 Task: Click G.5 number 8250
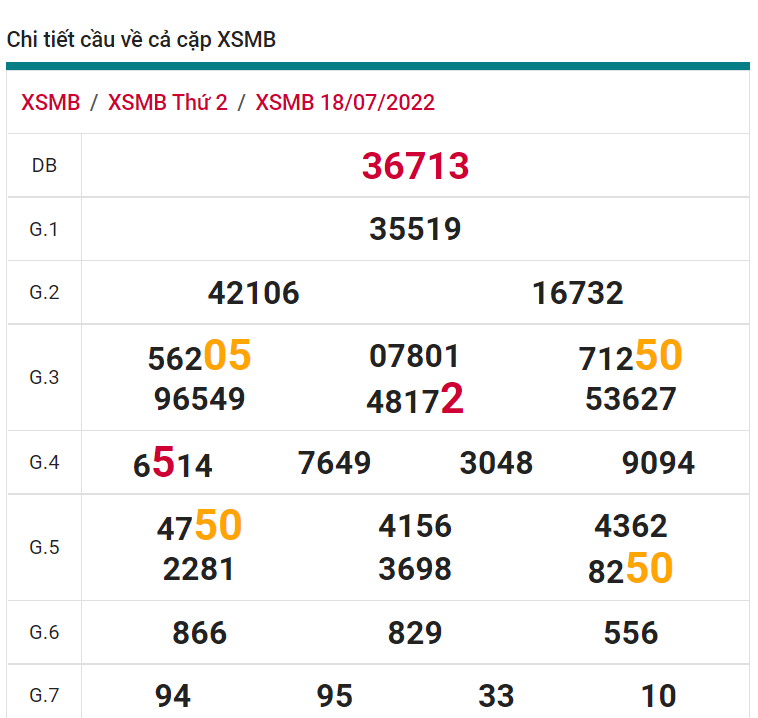pos(630,570)
